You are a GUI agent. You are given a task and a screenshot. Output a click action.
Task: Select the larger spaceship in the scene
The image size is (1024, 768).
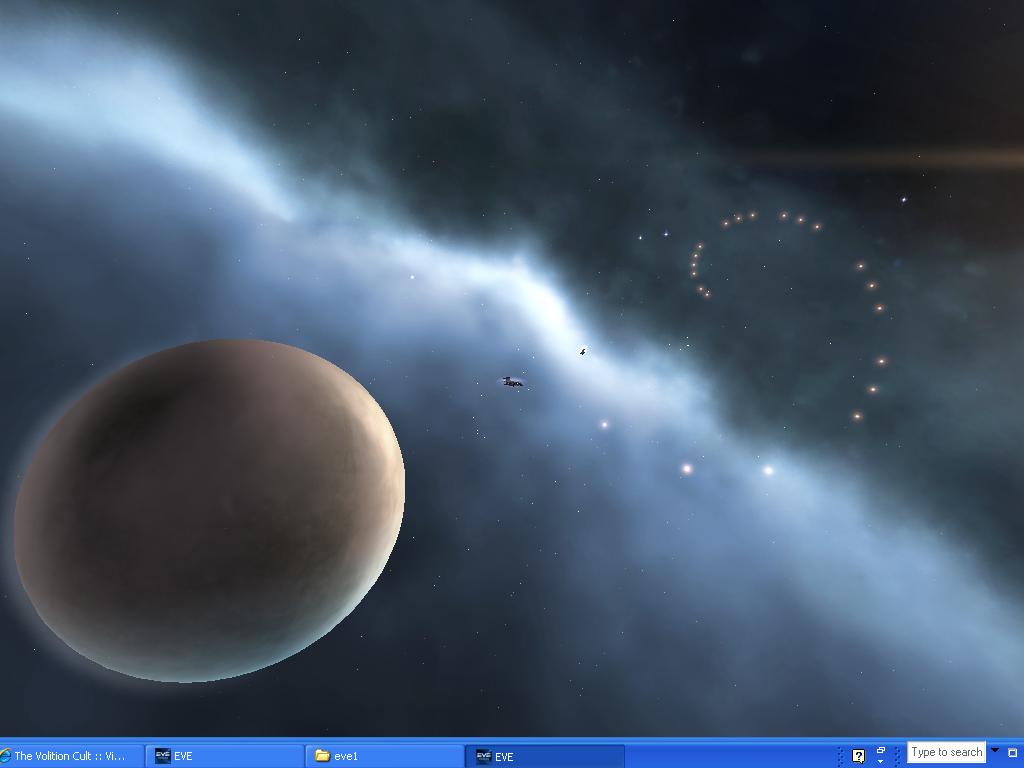point(512,382)
